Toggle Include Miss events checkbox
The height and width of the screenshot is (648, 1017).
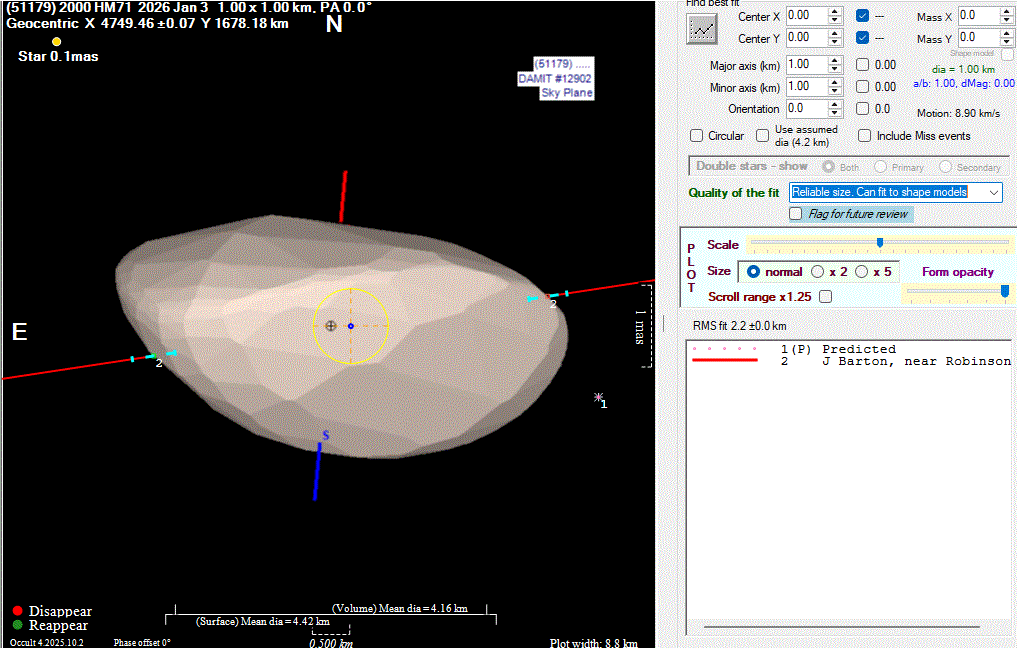coord(865,136)
